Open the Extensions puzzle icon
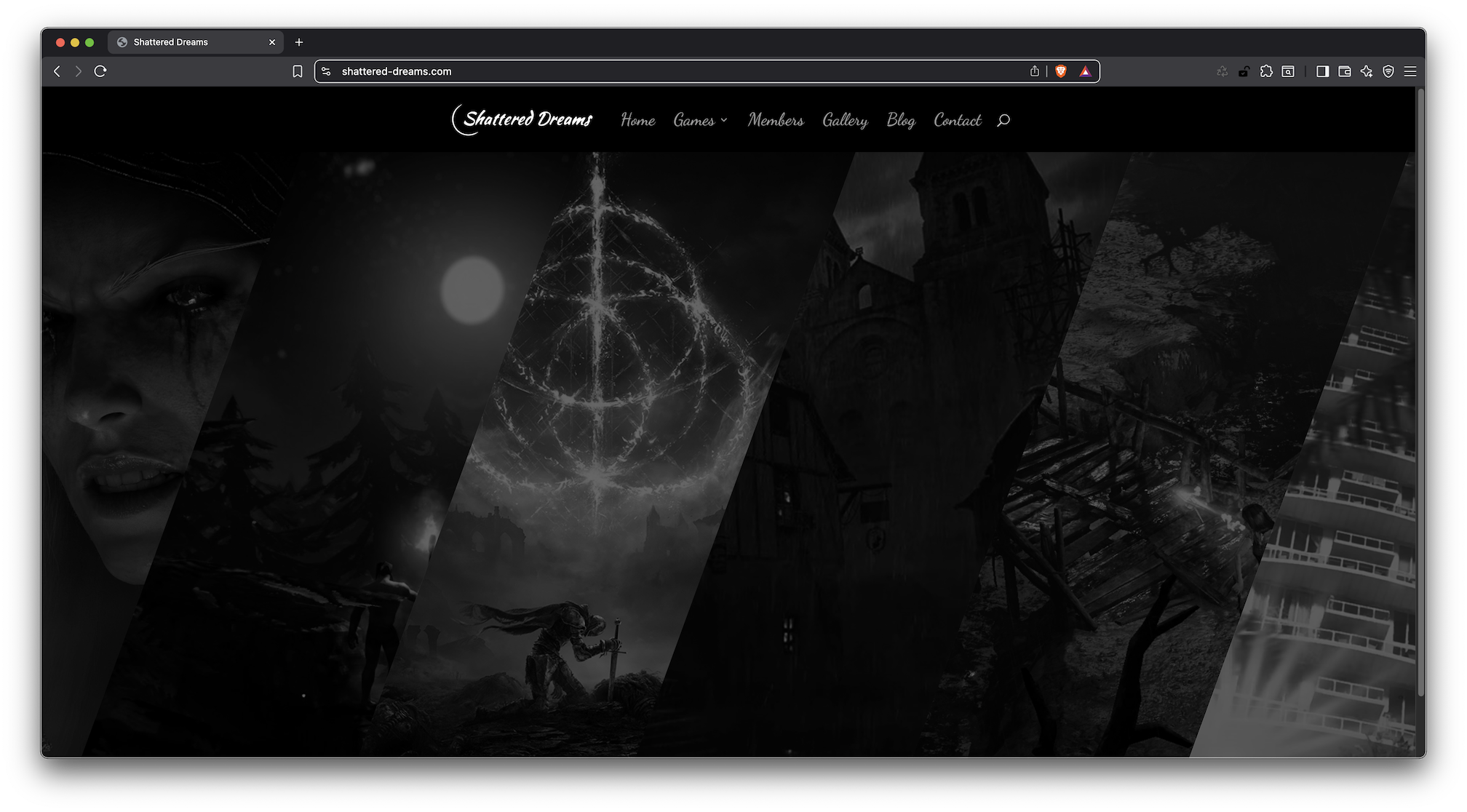Screen dimensions: 1467x812 [x=1266, y=71]
